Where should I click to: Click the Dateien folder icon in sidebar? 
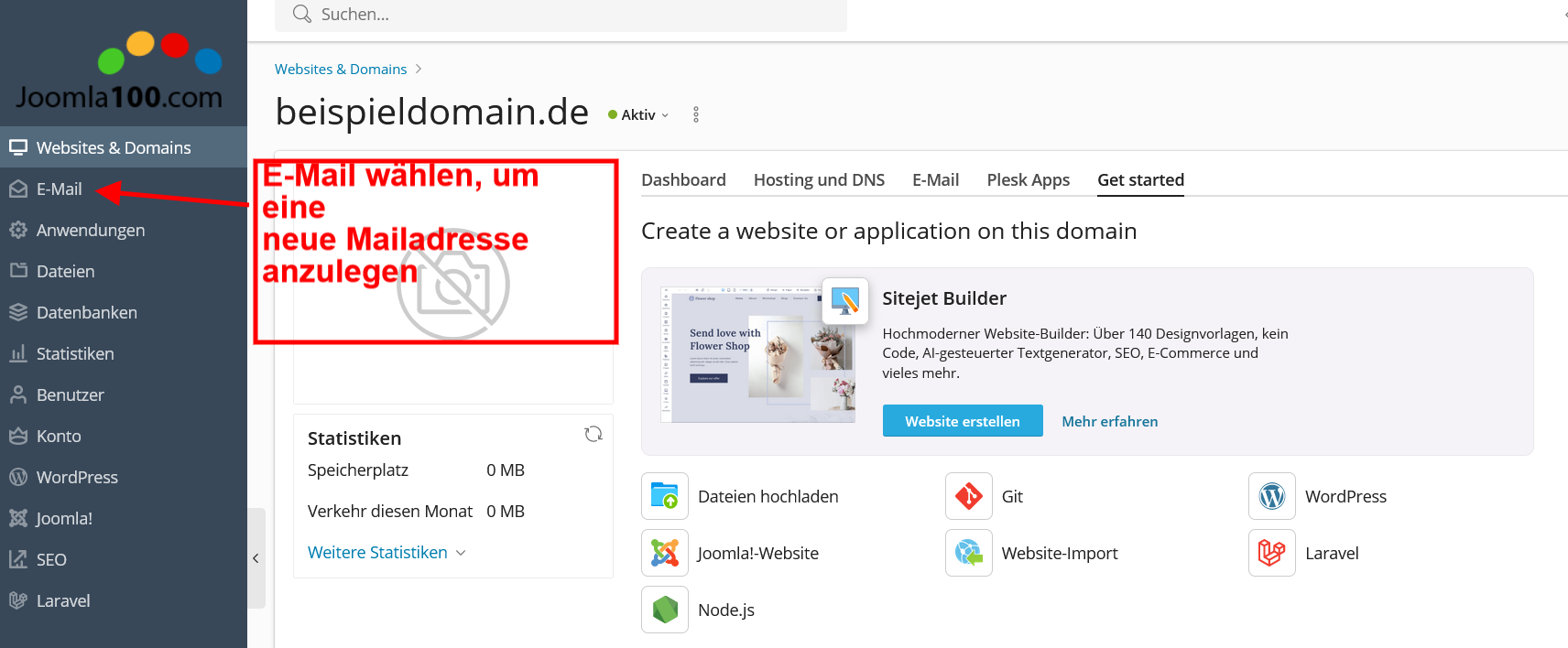tap(18, 271)
